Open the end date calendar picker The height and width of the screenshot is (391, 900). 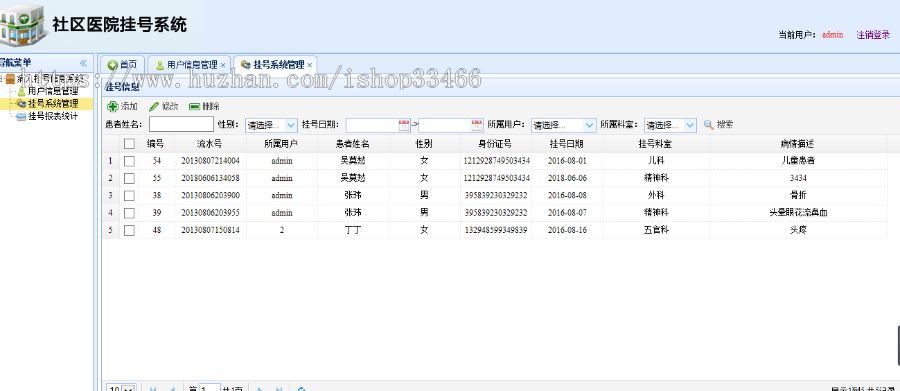coord(477,125)
